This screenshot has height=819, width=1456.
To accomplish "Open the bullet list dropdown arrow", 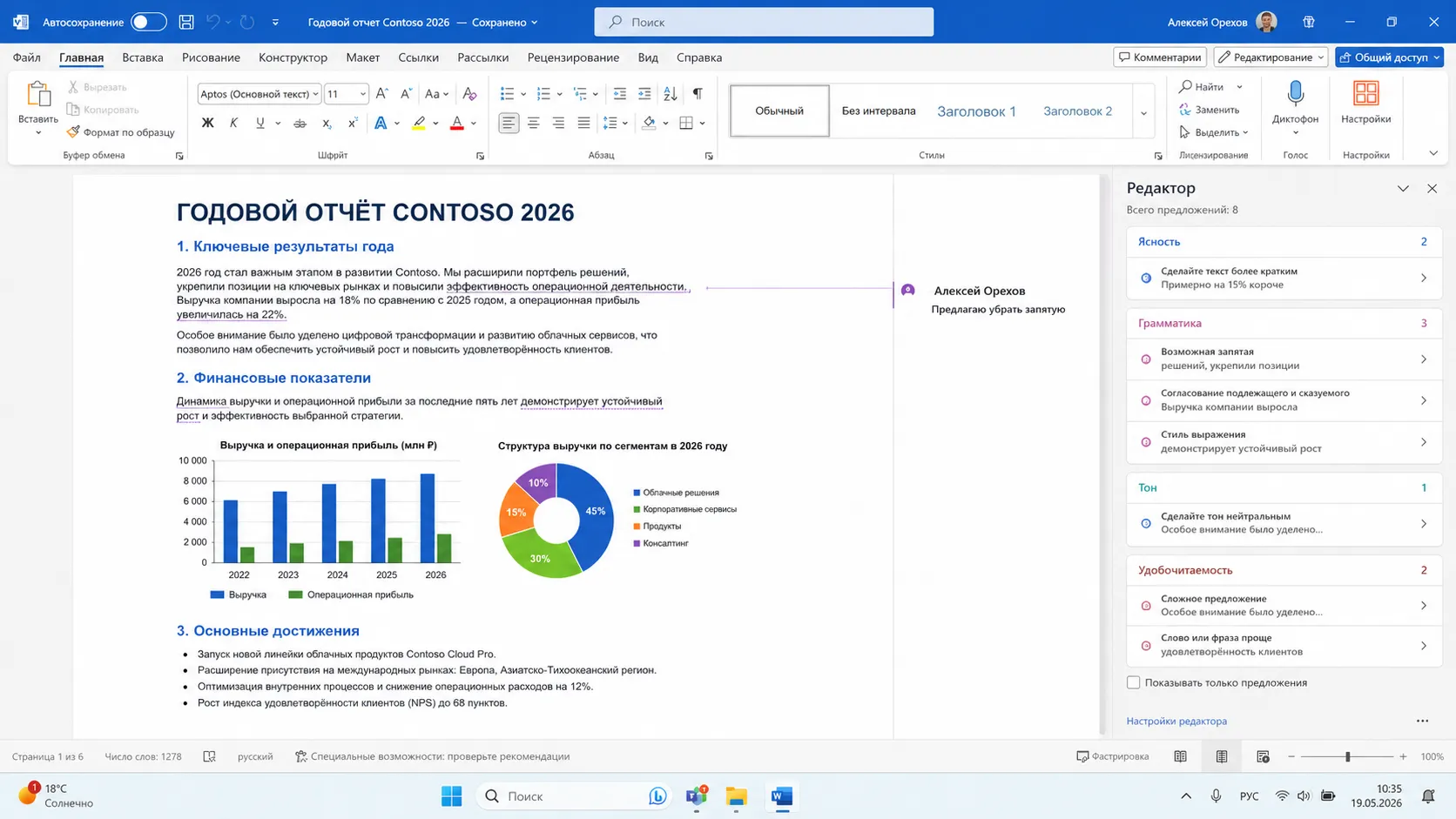I will 523,94.
